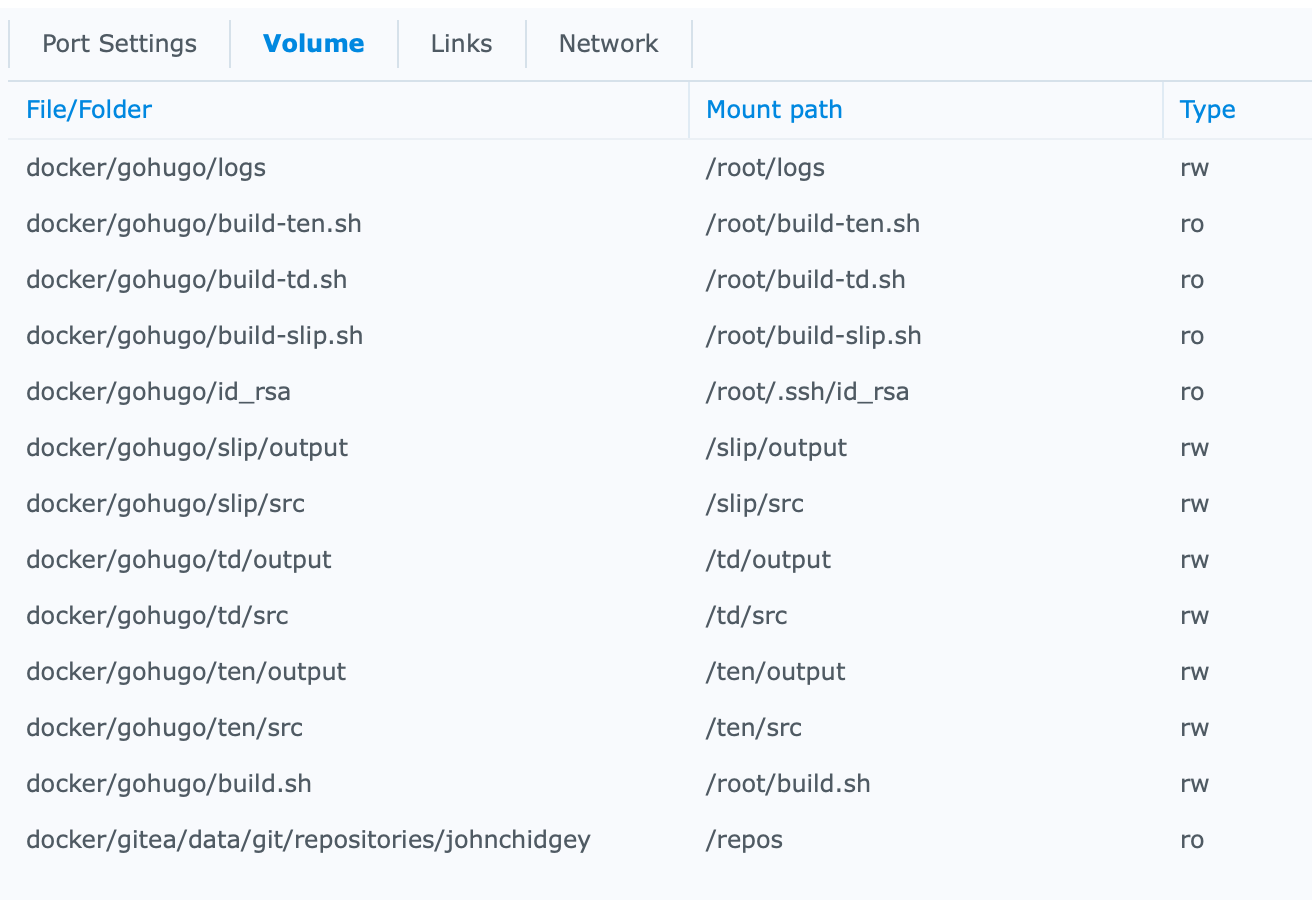Switch to the Port Settings tab
1312x900 pixels.
119,44
